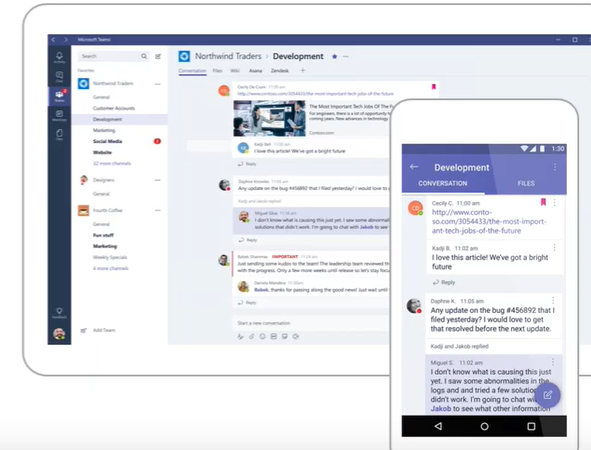Tap Reply under Kadji B.'s phone message
The image size is (591, 450).
click(444, 282)
